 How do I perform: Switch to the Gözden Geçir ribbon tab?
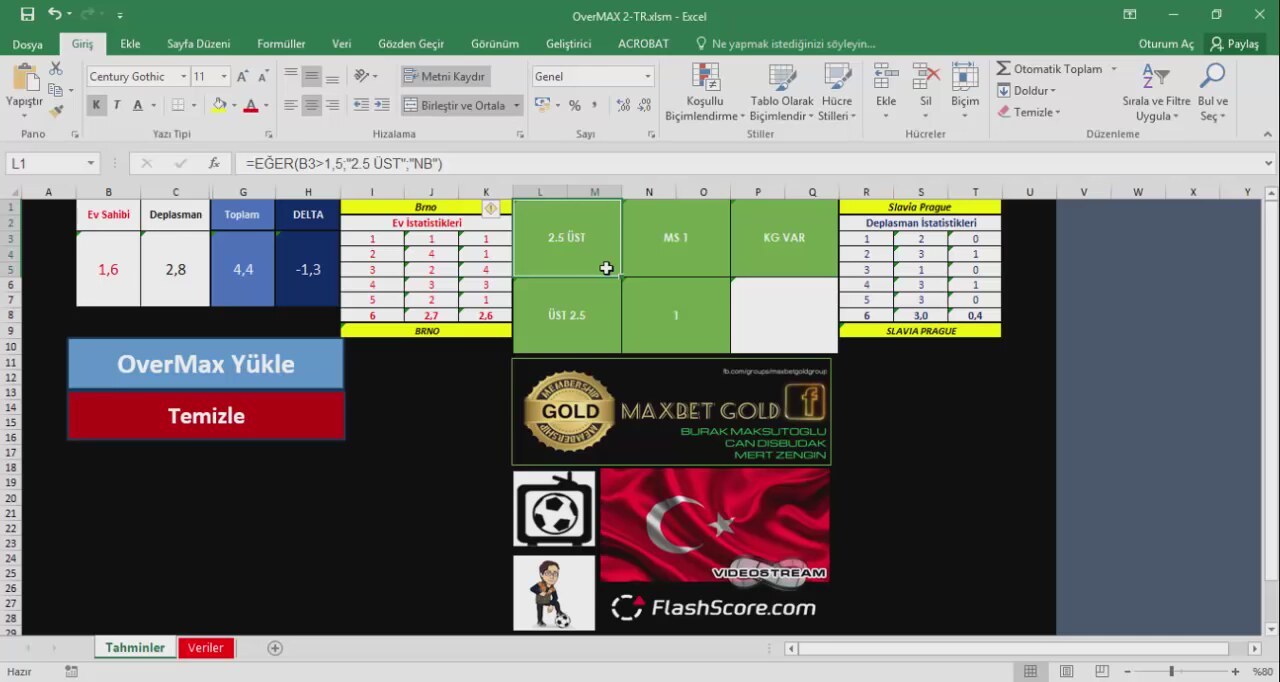[x=411, y=44]
